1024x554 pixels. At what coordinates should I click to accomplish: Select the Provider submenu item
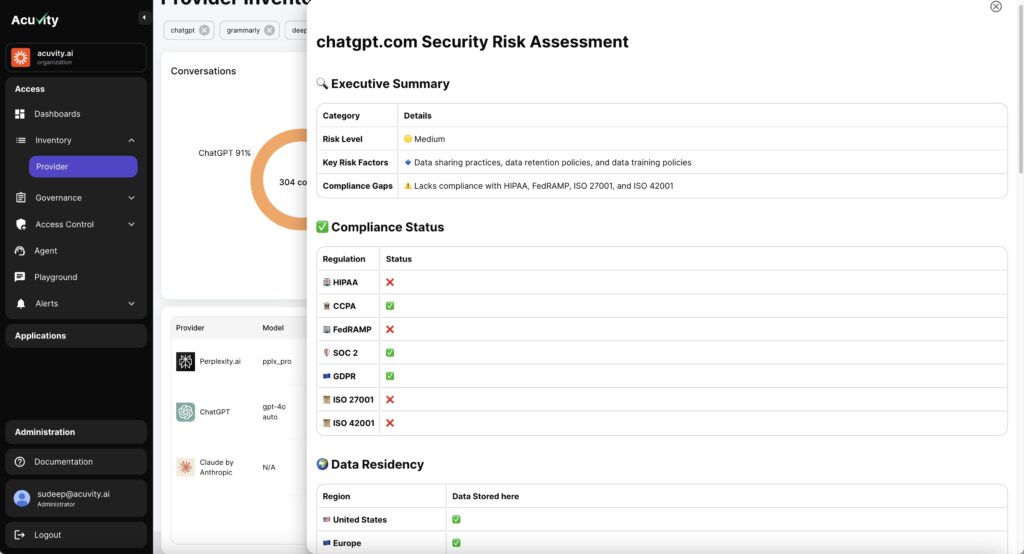(x=83, y=167)
